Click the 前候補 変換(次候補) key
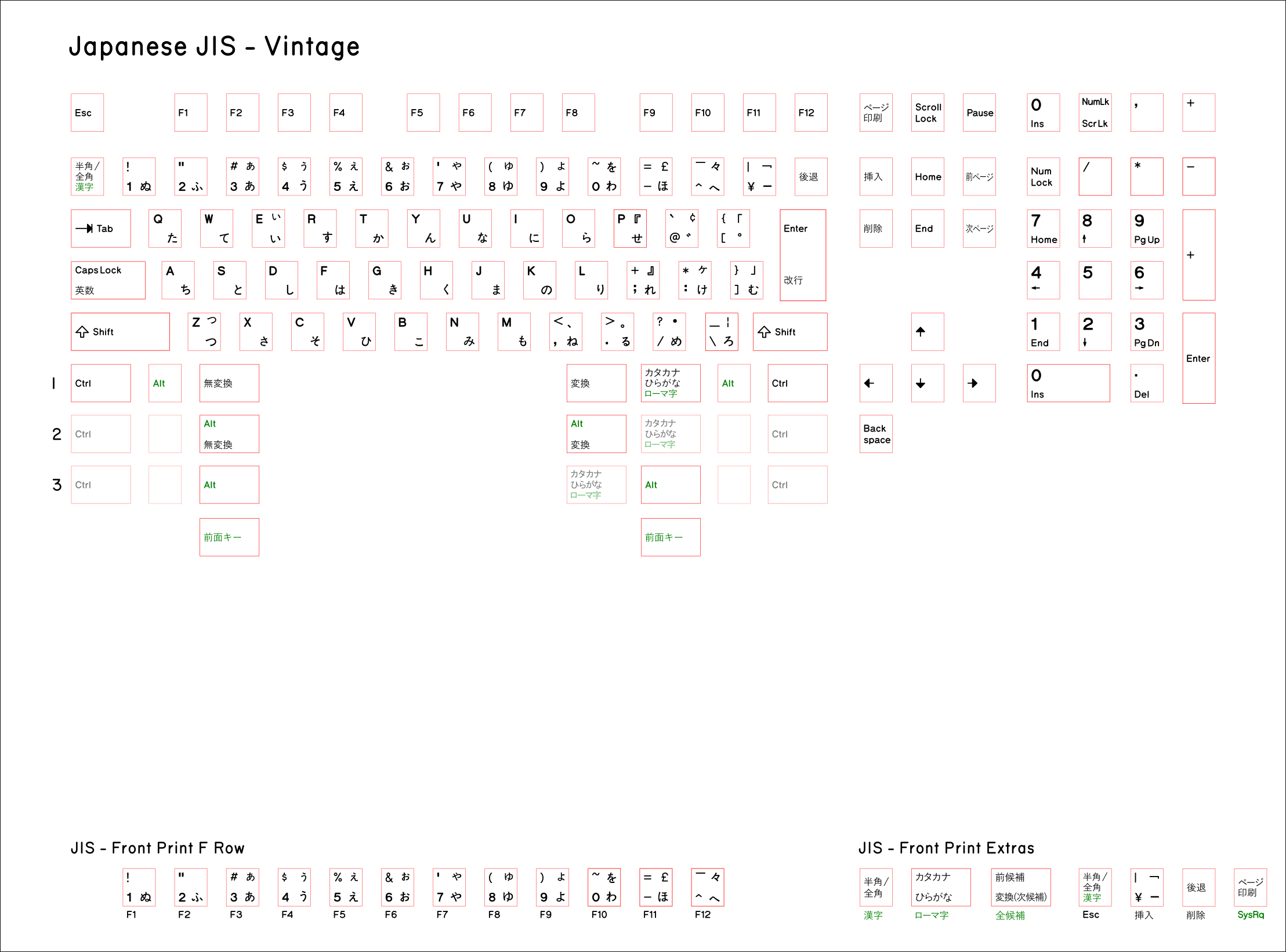This screenshot has width=1286, height=952. pos(1020,887)
